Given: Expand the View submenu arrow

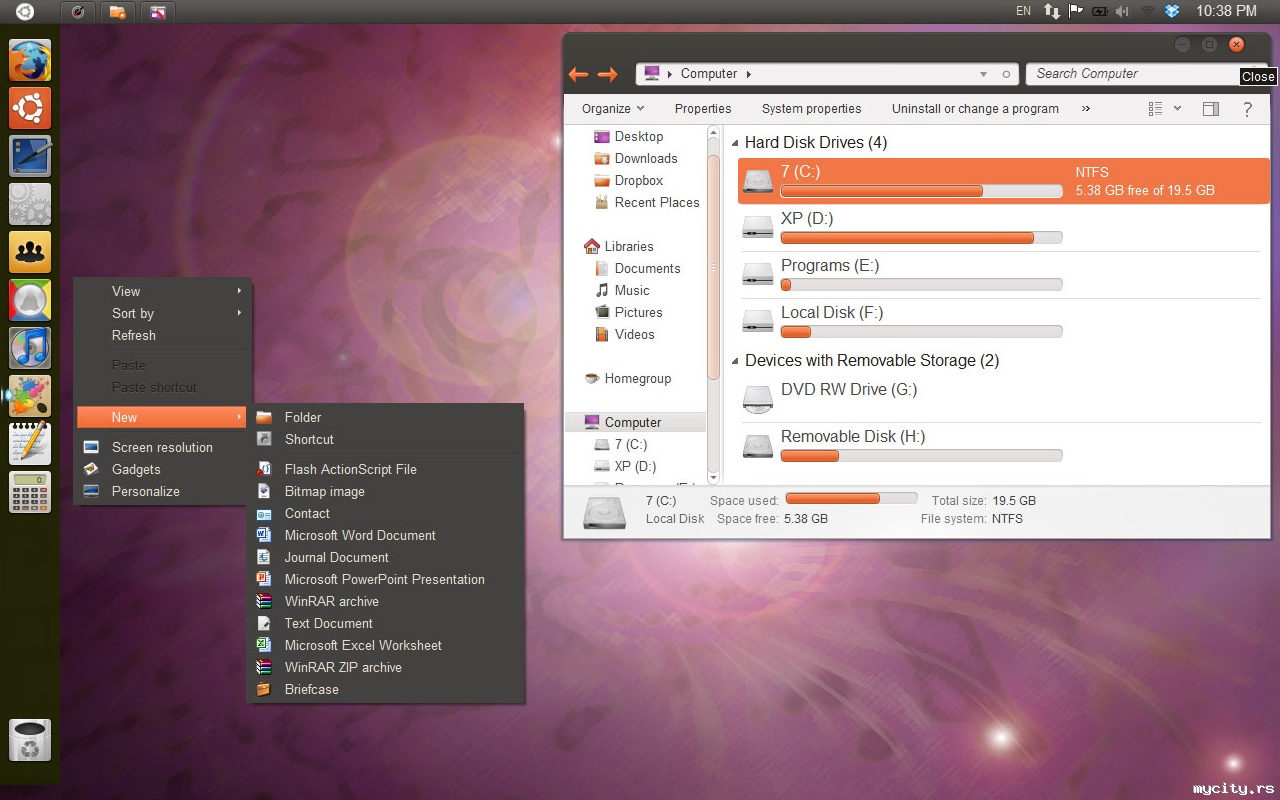Looking at the screenshot, I should (x=239, y=291).
